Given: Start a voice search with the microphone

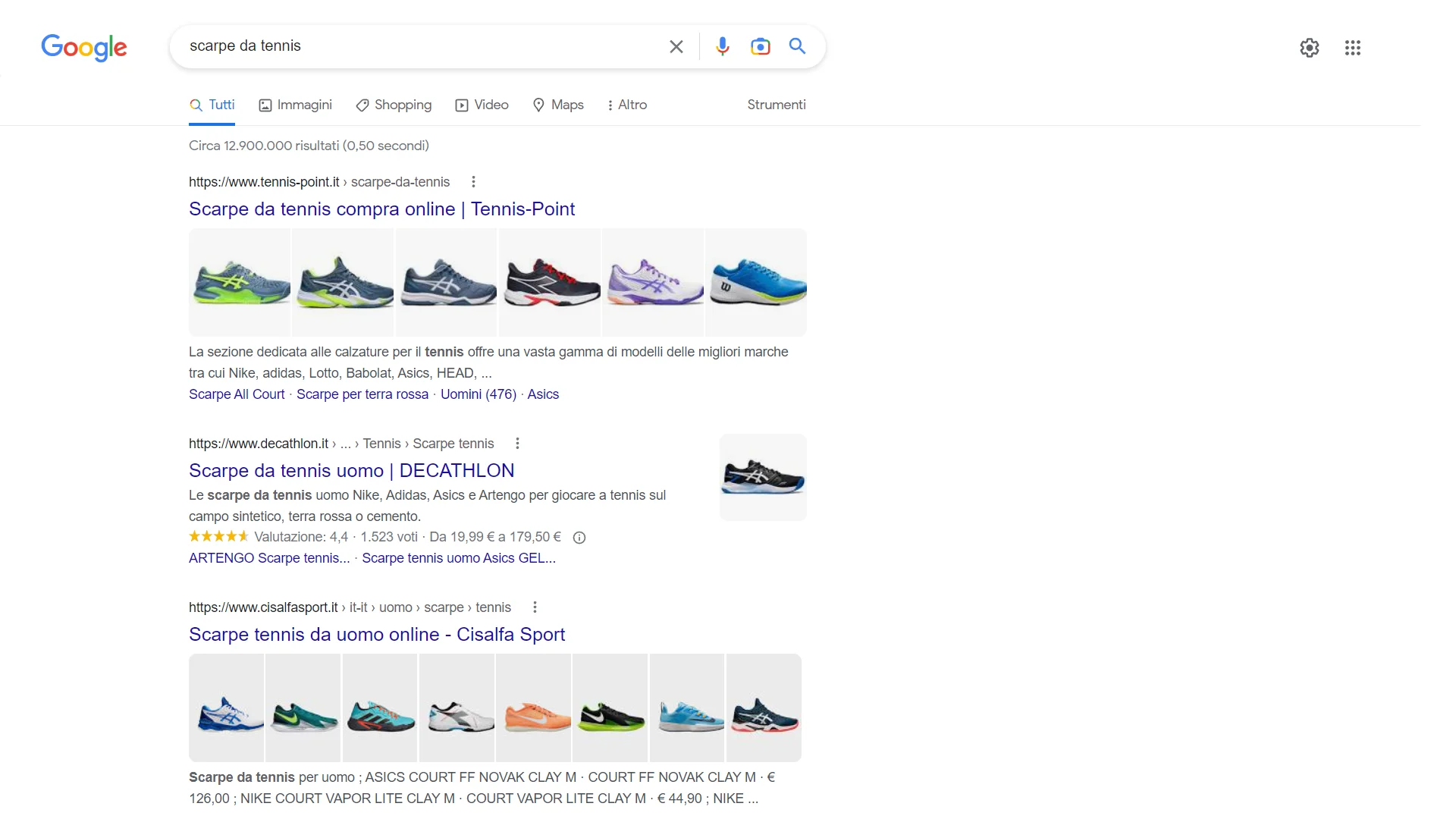Looking at the screenshot, I should pos(722,46).
